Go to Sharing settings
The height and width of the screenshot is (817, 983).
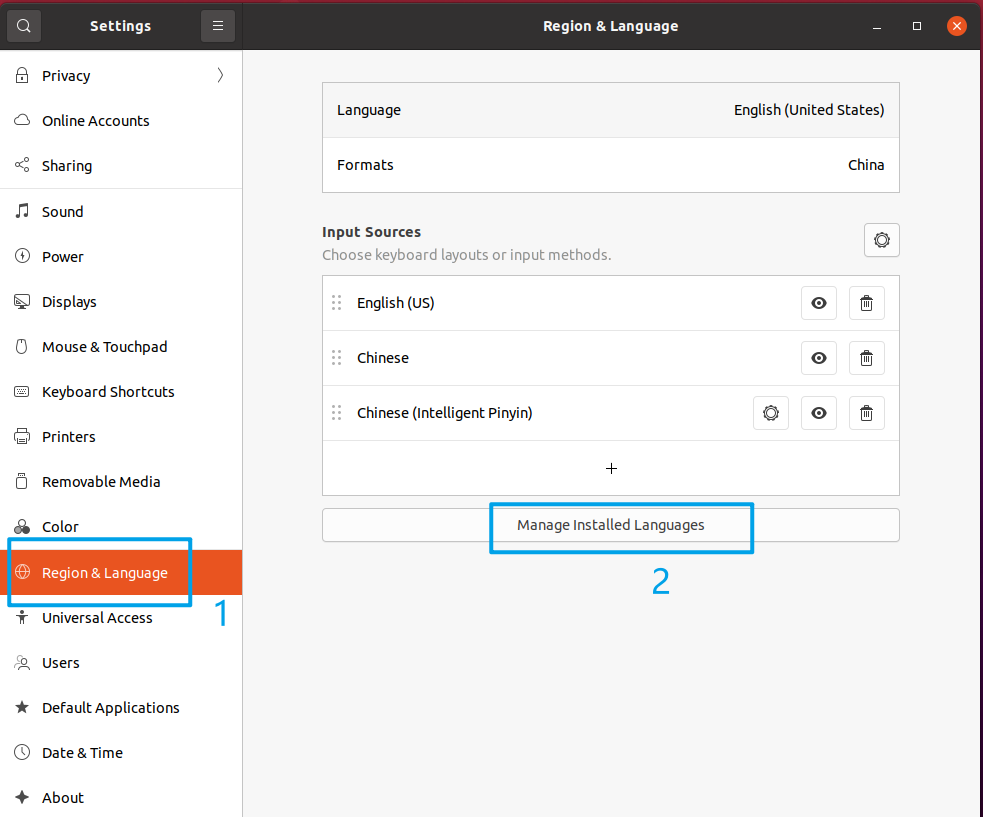pos(121,166)
